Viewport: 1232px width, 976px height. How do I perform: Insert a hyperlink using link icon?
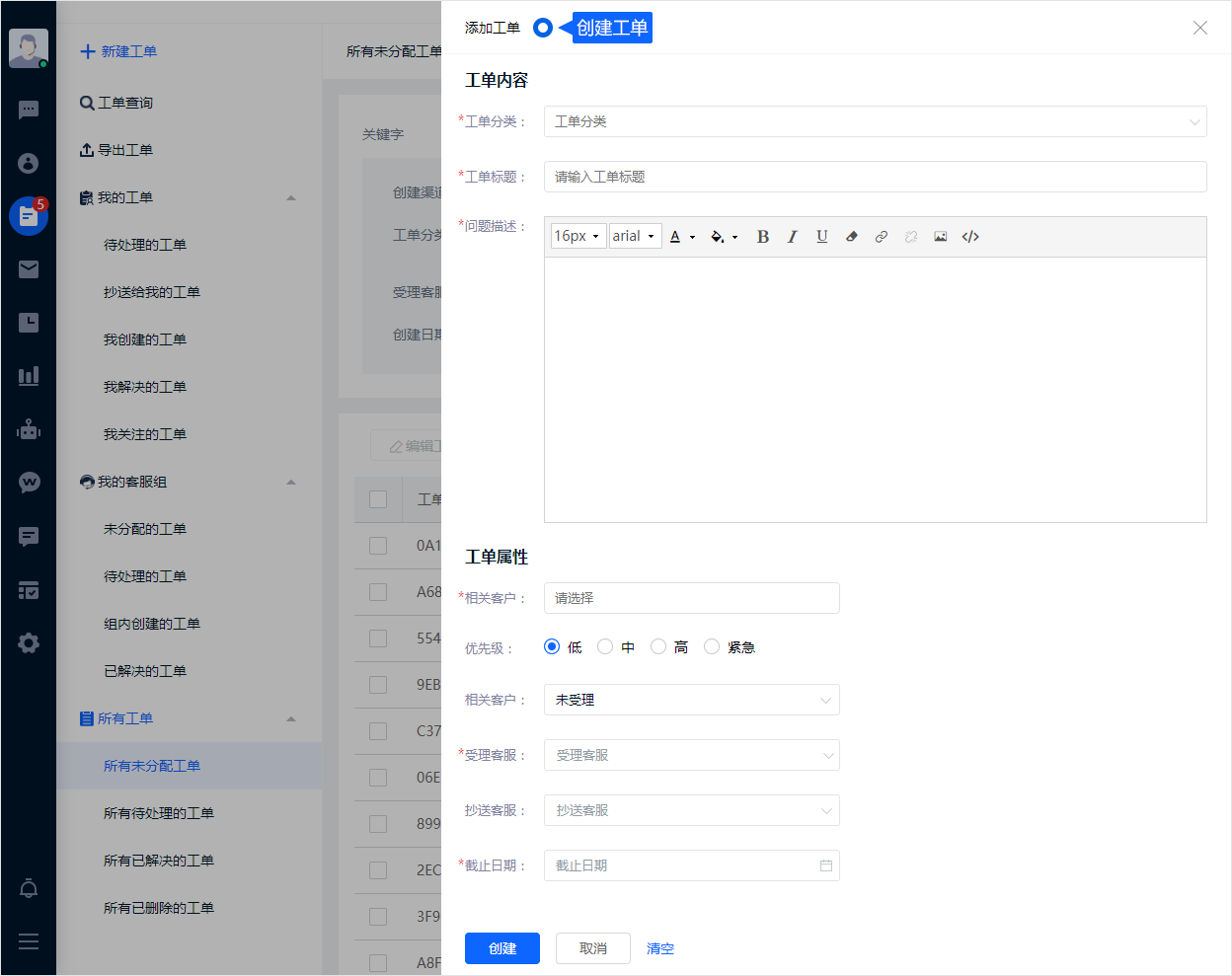[881, 237]
